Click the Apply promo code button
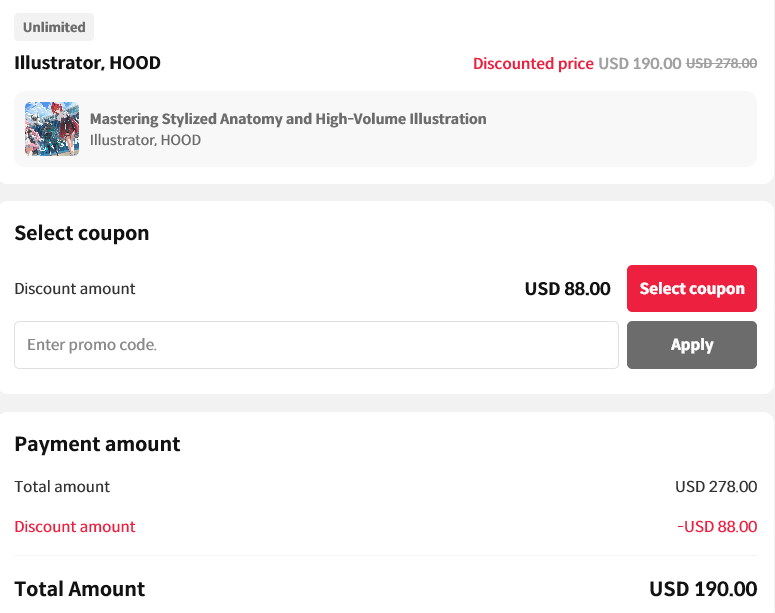Viewport: 775px width, 613px height. tap(691, 345)
